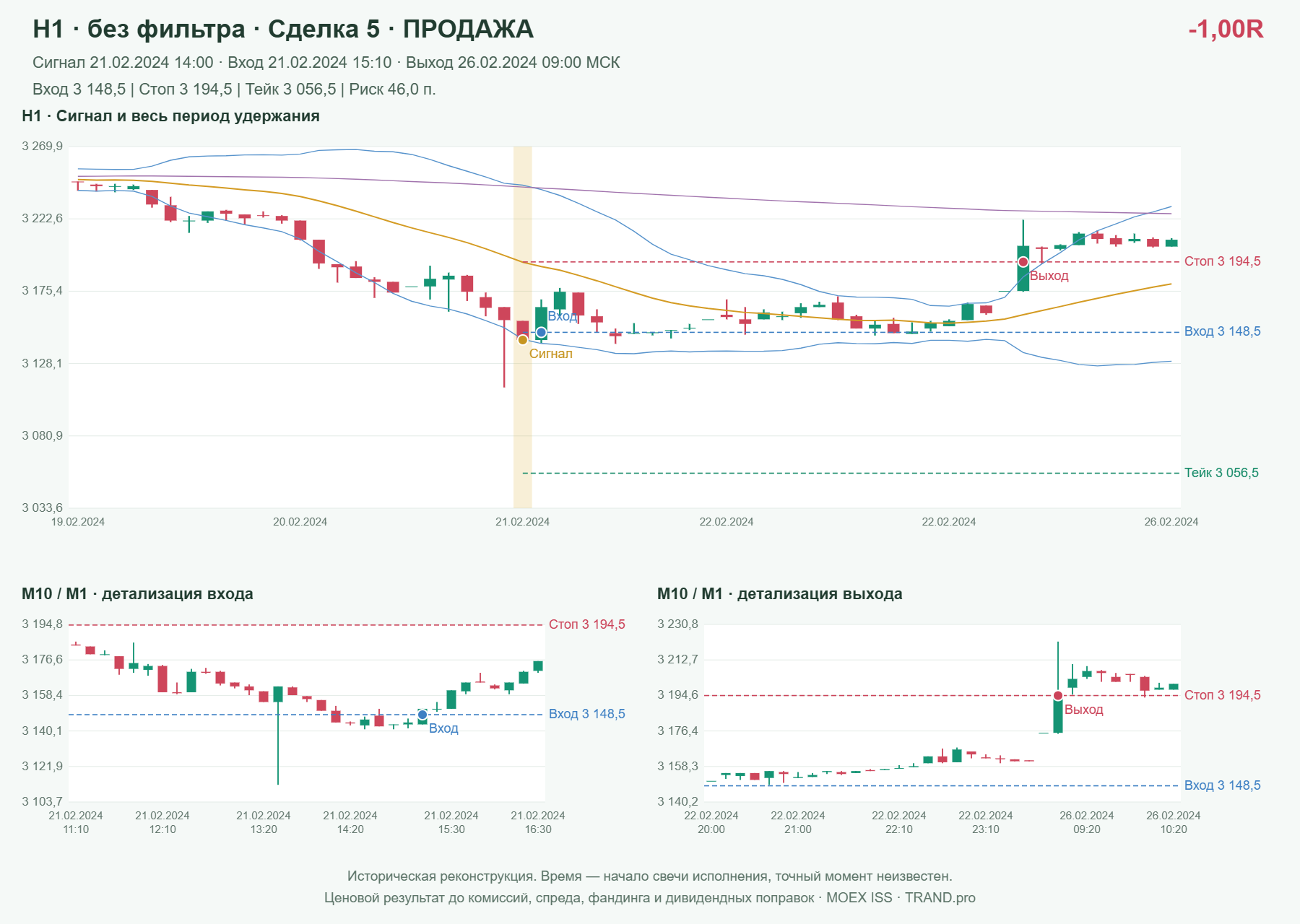This screenshot has width=1300, height=924.
Task: Click 'Вход 3 148,5' label in entry detail chart
Action: pyautogui.click(x=586, y=714)
